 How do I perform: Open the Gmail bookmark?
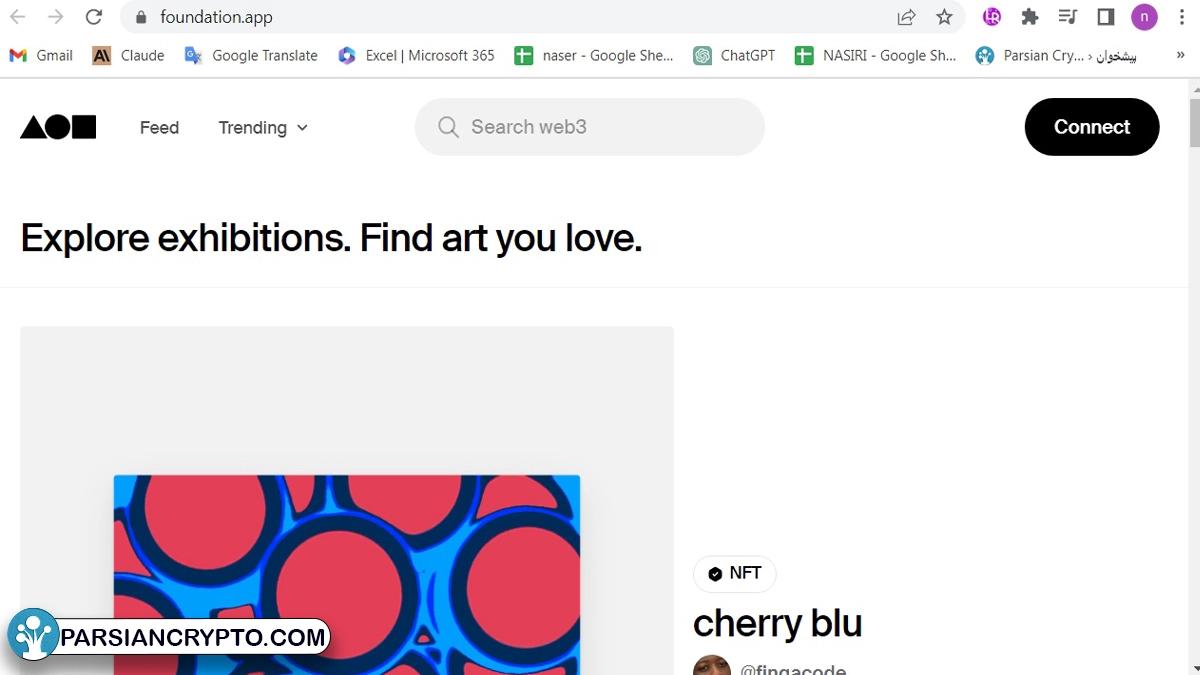click(41, 56)
